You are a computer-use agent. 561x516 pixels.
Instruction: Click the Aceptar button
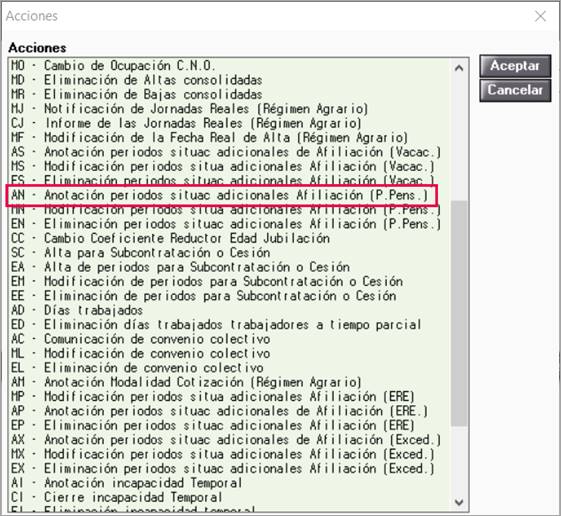(515, 66)
